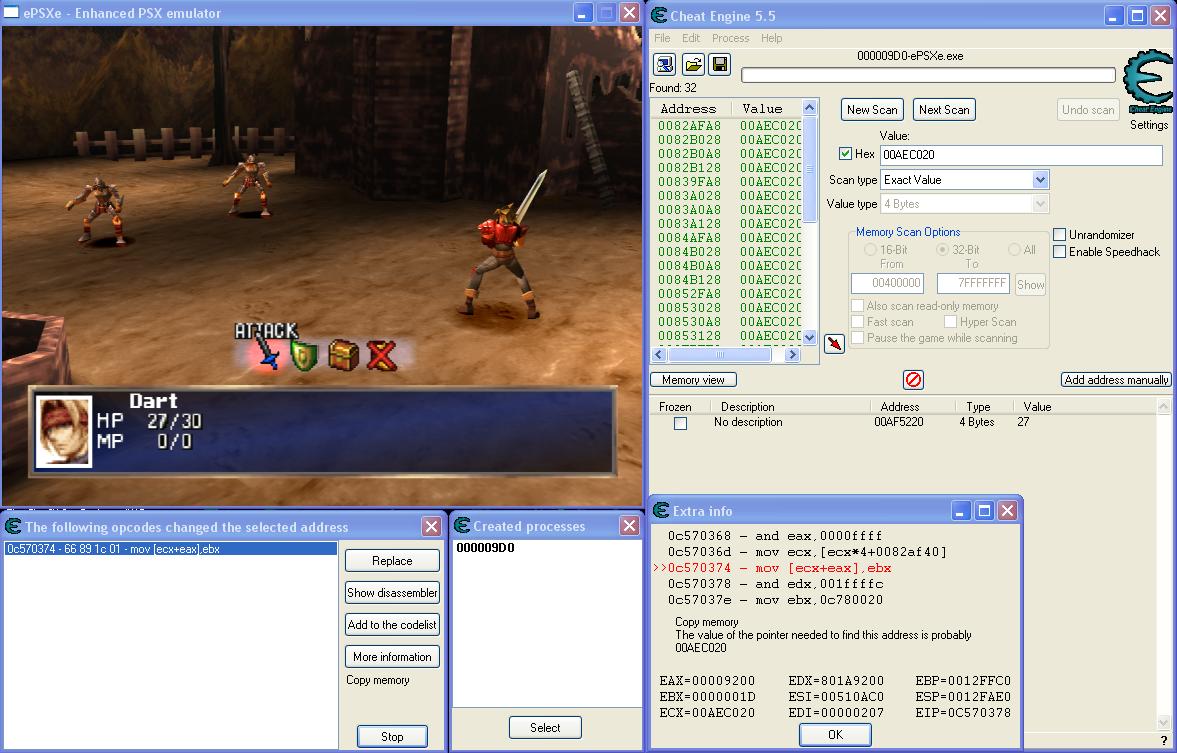This screenshot has width=1177, height=753.
Task: Click the save floppy disk icon
Action: [x=719, y=65]
